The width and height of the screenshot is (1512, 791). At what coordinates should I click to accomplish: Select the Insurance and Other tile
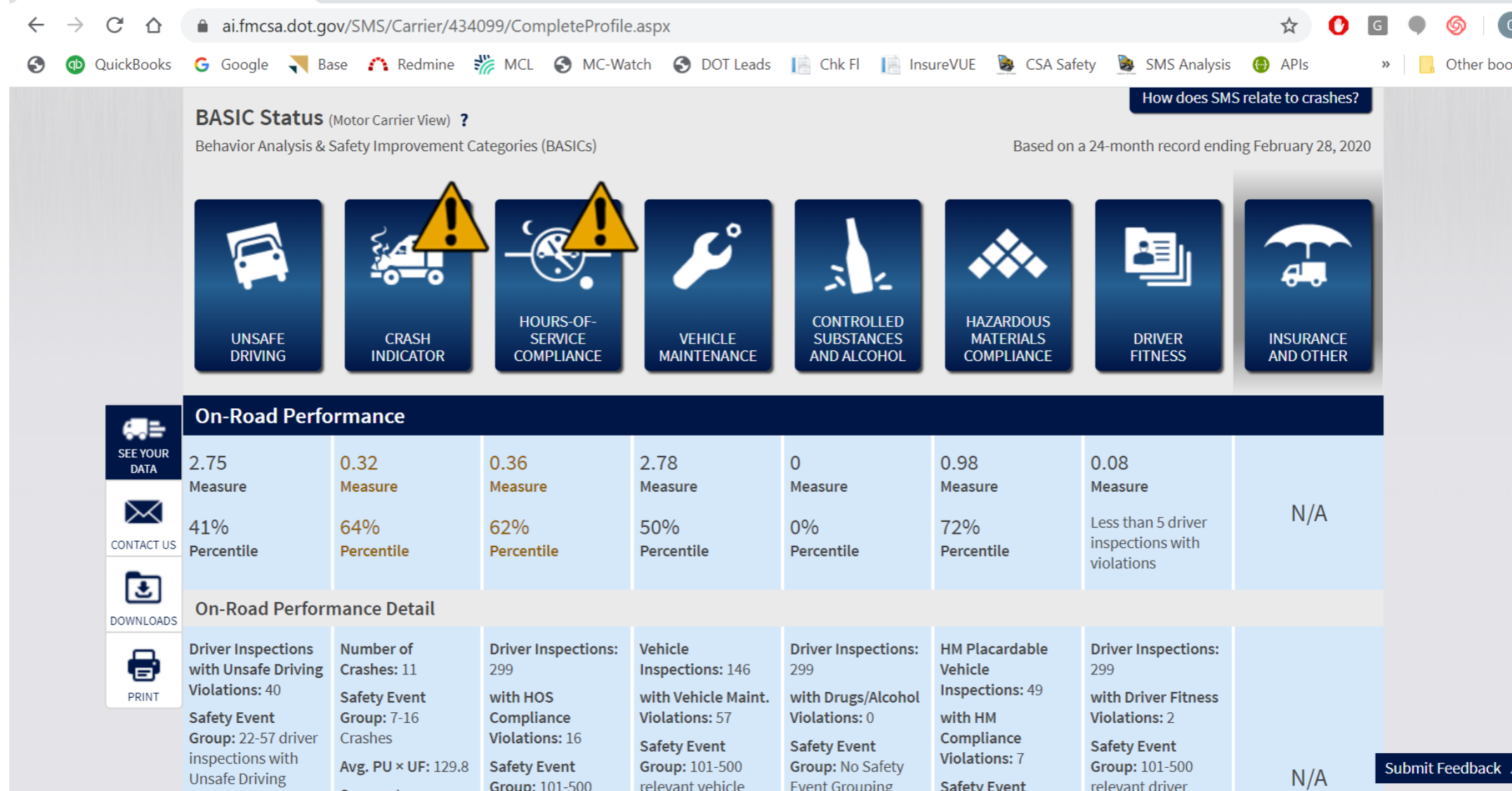point(1308,285)
